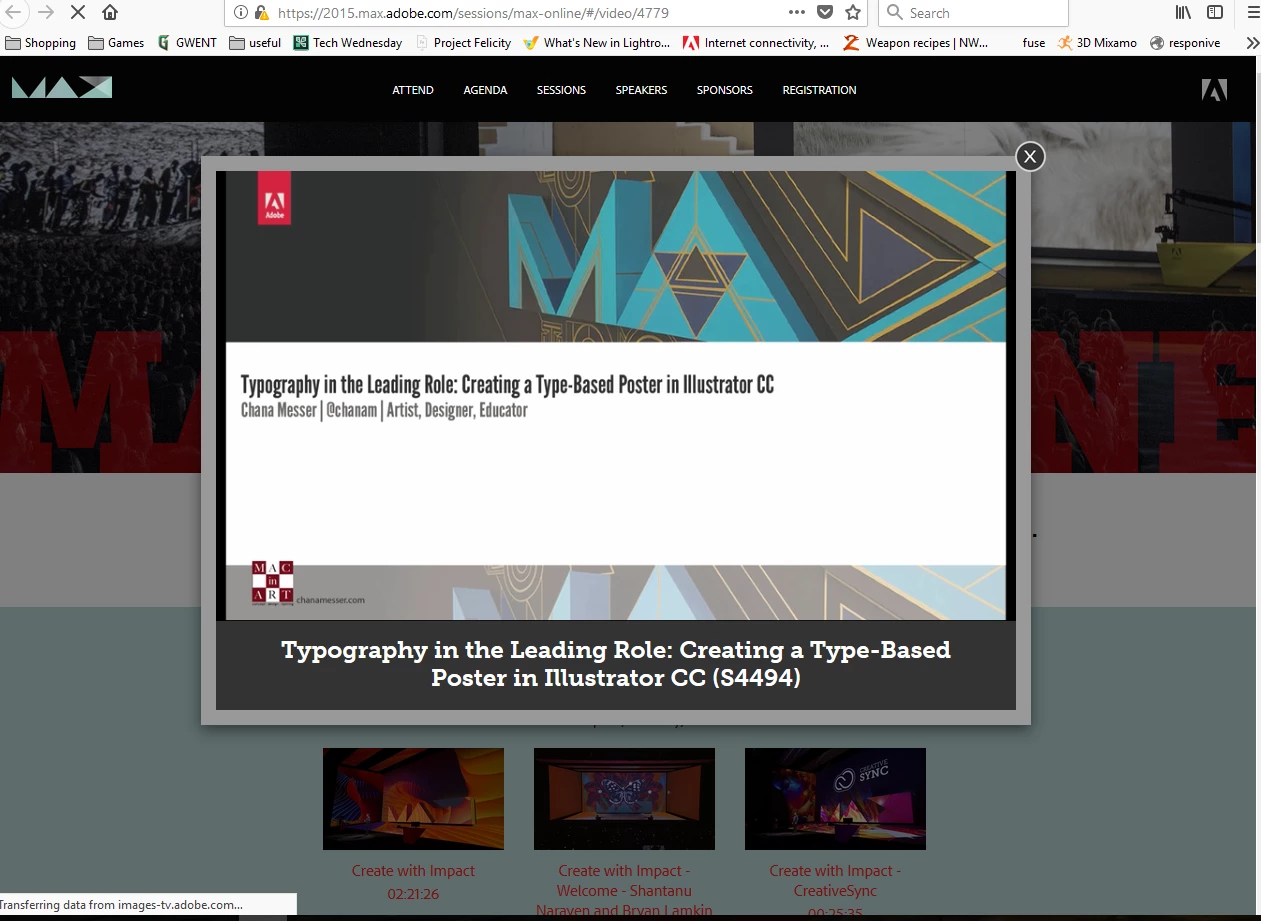This screenshot has height=921, width=1261.
Task: Open the ATTEND menu item
Action: click(413, 90)
